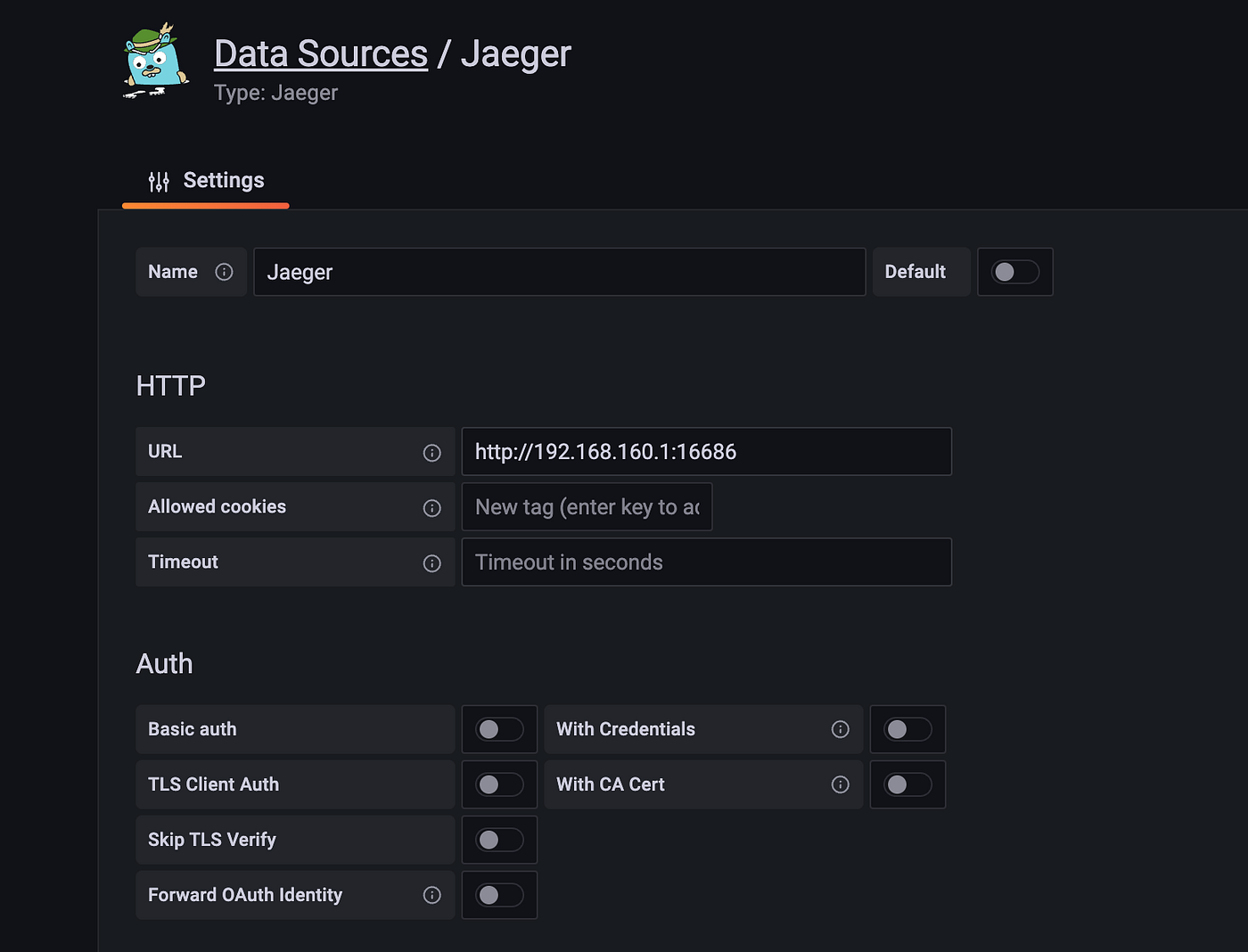Click the Default label
The image size is (1248, 952).
[915, 272]
